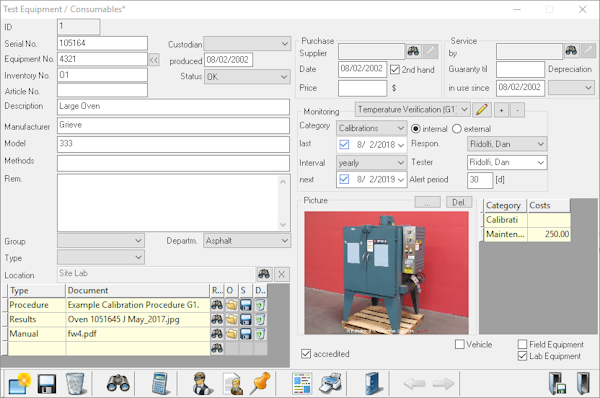Click the floppy disk save icon in bottom toolbar
This screenshot has width=600, height=398.
tap(47, 384)
